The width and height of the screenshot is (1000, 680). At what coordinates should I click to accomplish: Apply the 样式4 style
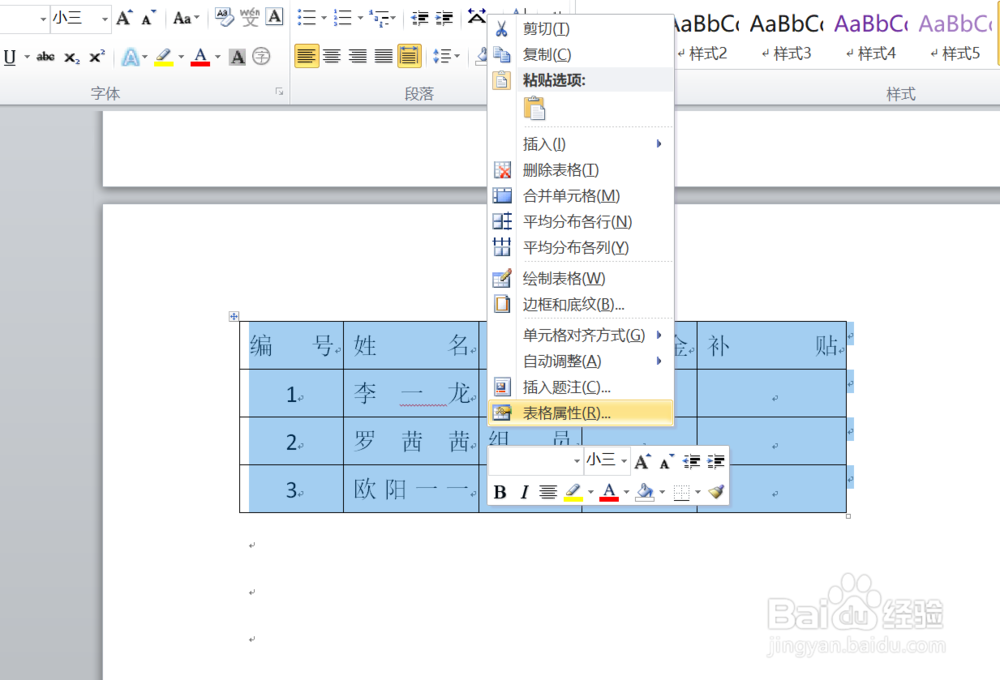click(871, 38)
